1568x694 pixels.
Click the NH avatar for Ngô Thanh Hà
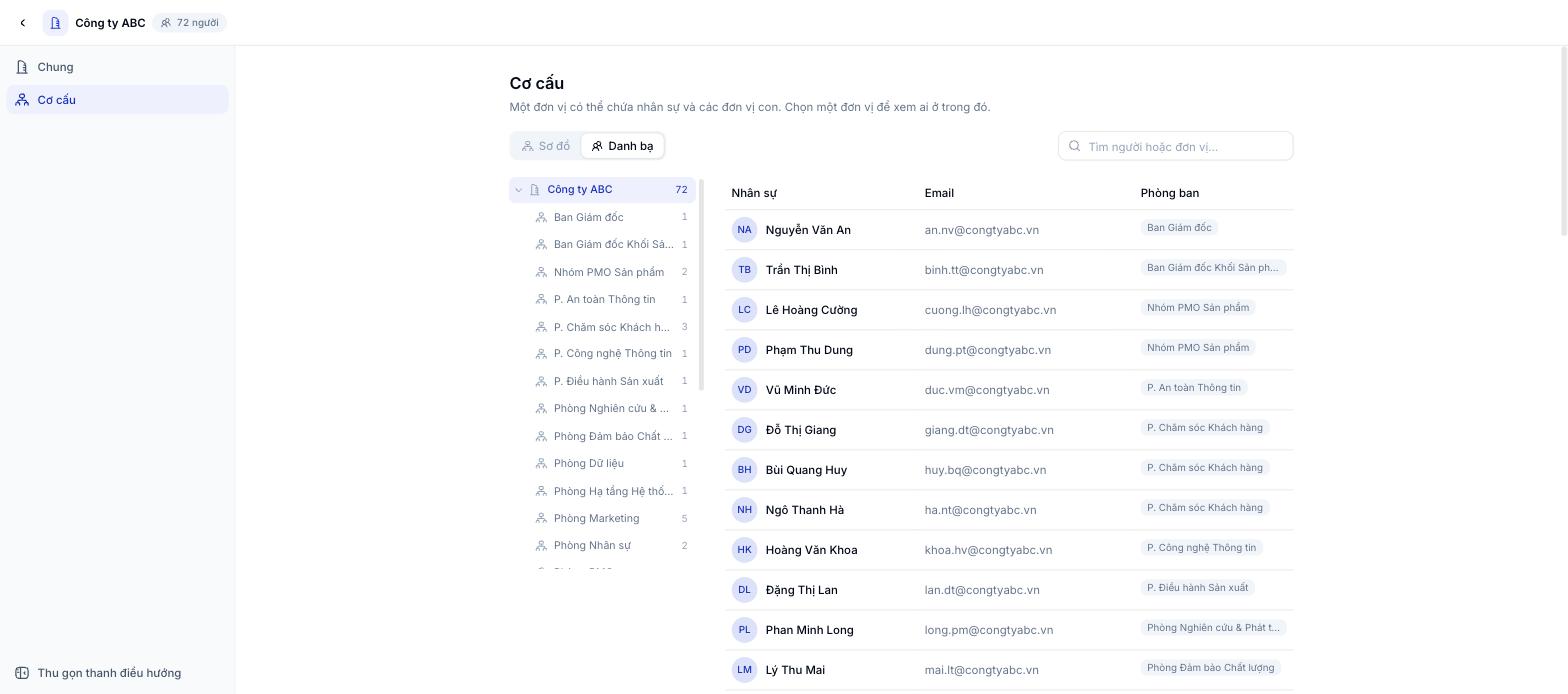point(744,510)
